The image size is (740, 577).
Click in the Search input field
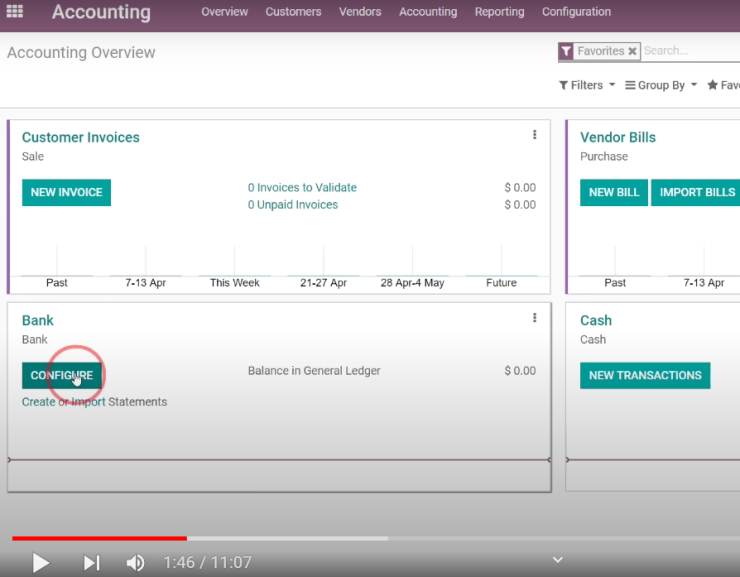[x=691, y=51]
